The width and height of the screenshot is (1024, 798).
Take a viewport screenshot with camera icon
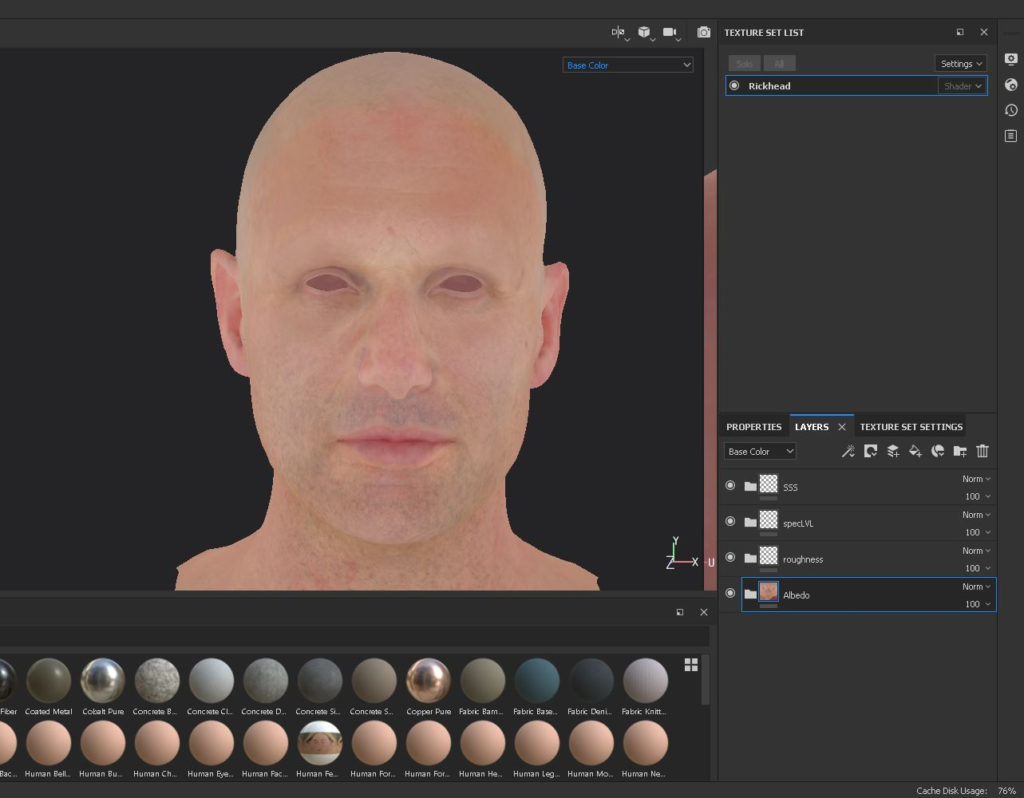point(704,33)
